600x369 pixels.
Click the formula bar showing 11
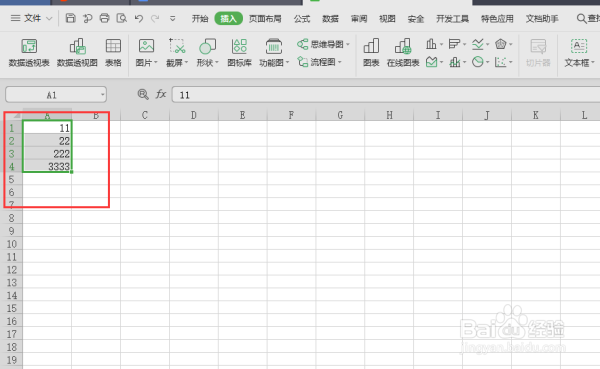pyautogui.click(x=386, y=95)
